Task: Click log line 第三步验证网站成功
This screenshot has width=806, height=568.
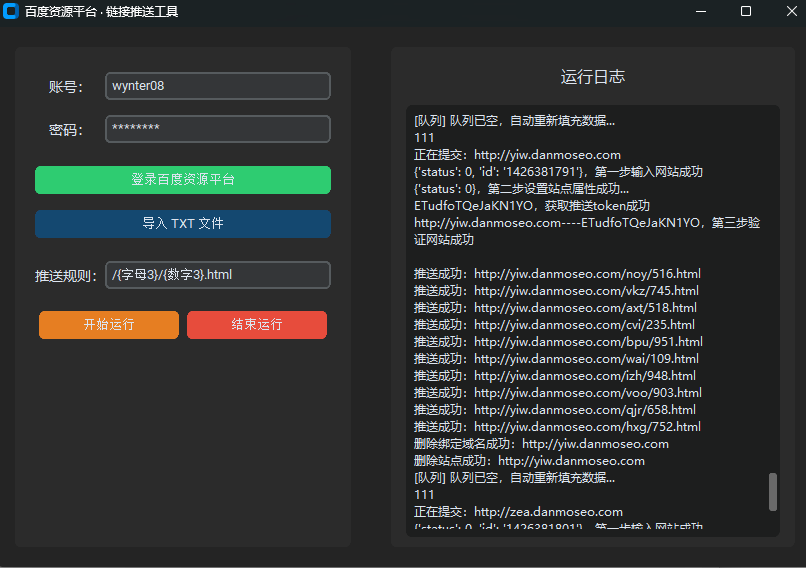Action: [587, 231]
